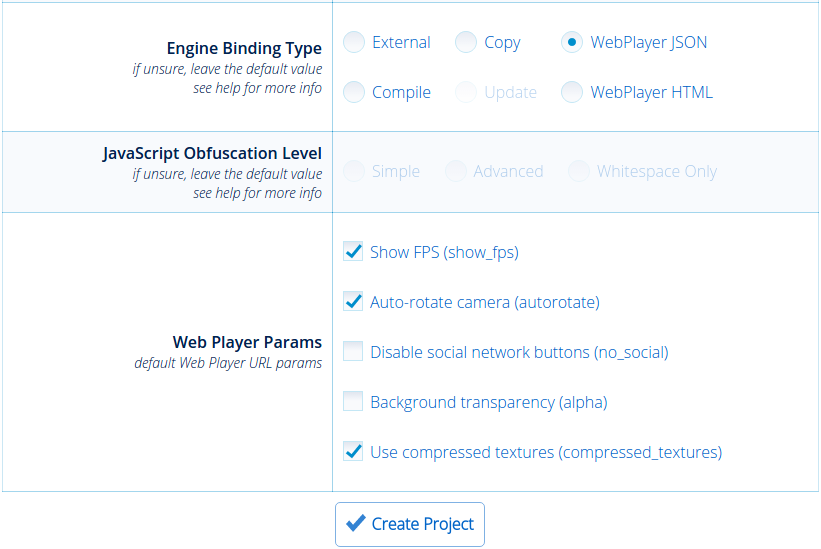The image size is (821, 549).
Task: Uncheck the Show FPS (show_fps) checkbox
Action: 353,252
